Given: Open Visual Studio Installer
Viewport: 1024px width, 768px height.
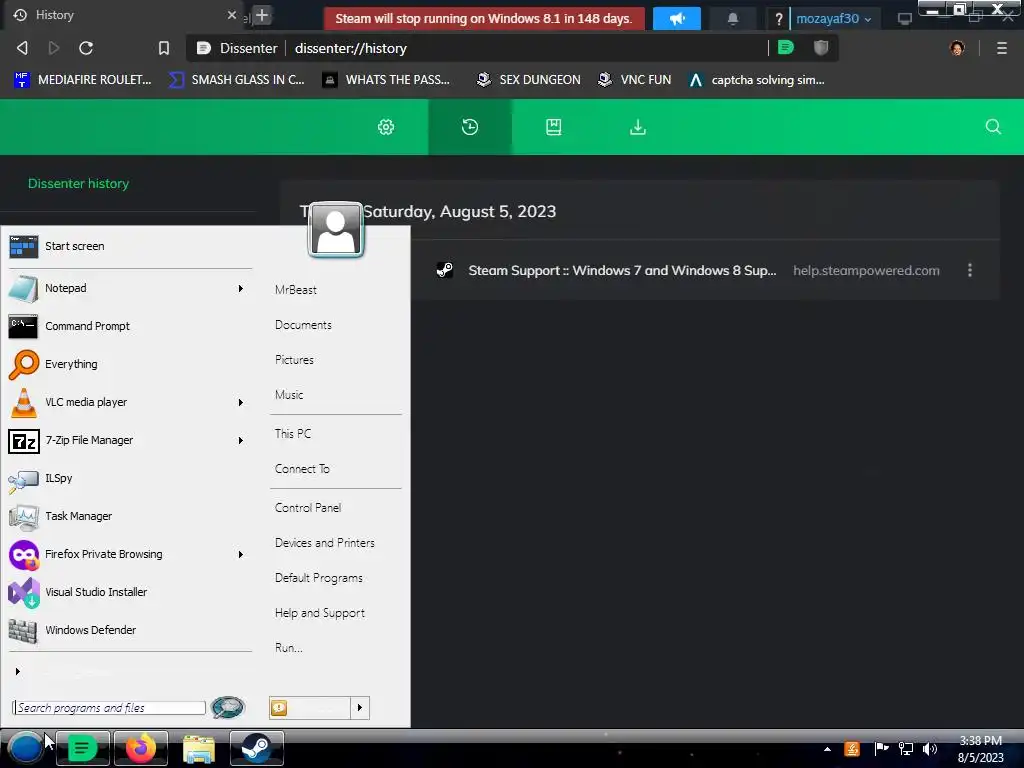Looking at the screenshot, I should pos(129,592).
